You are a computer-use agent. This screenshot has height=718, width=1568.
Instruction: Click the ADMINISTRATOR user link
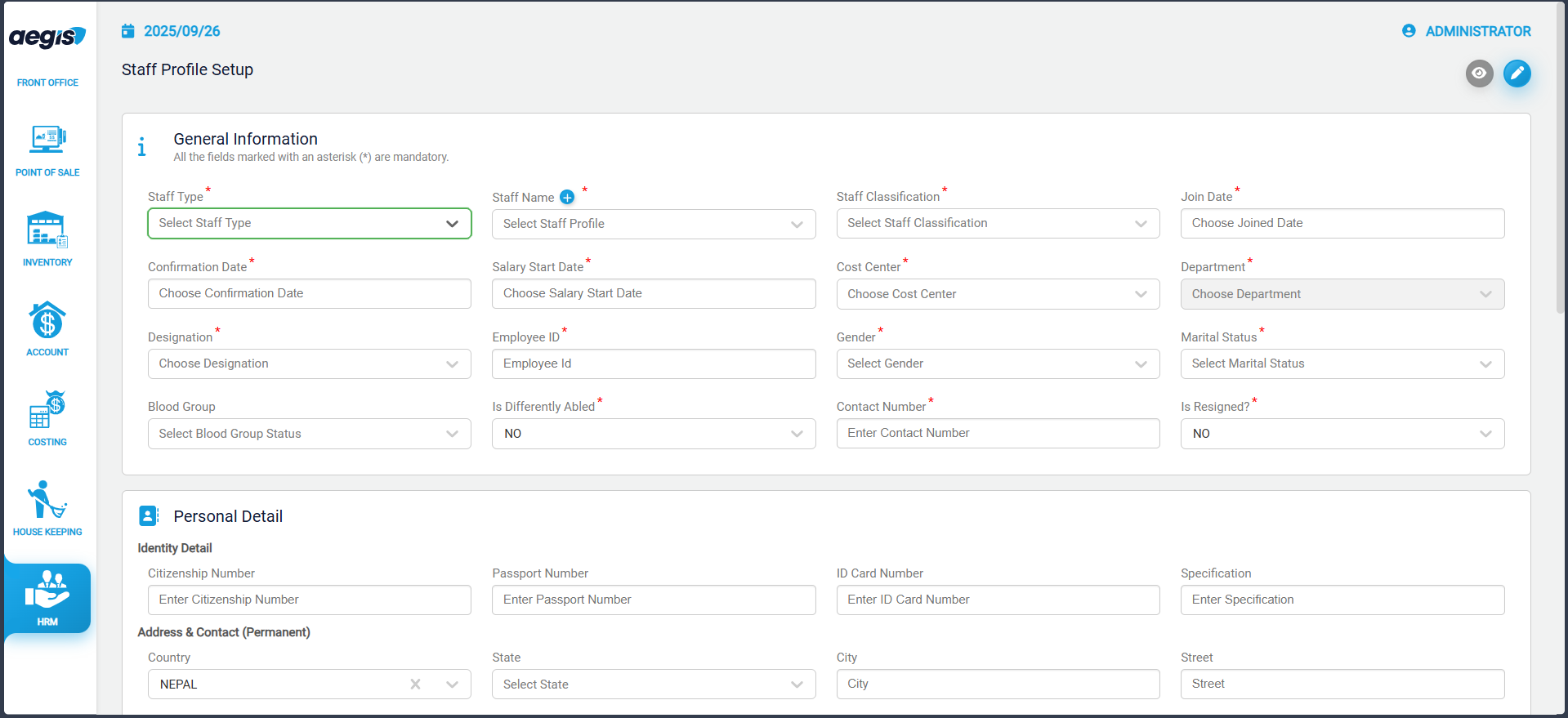point(1477,31)
